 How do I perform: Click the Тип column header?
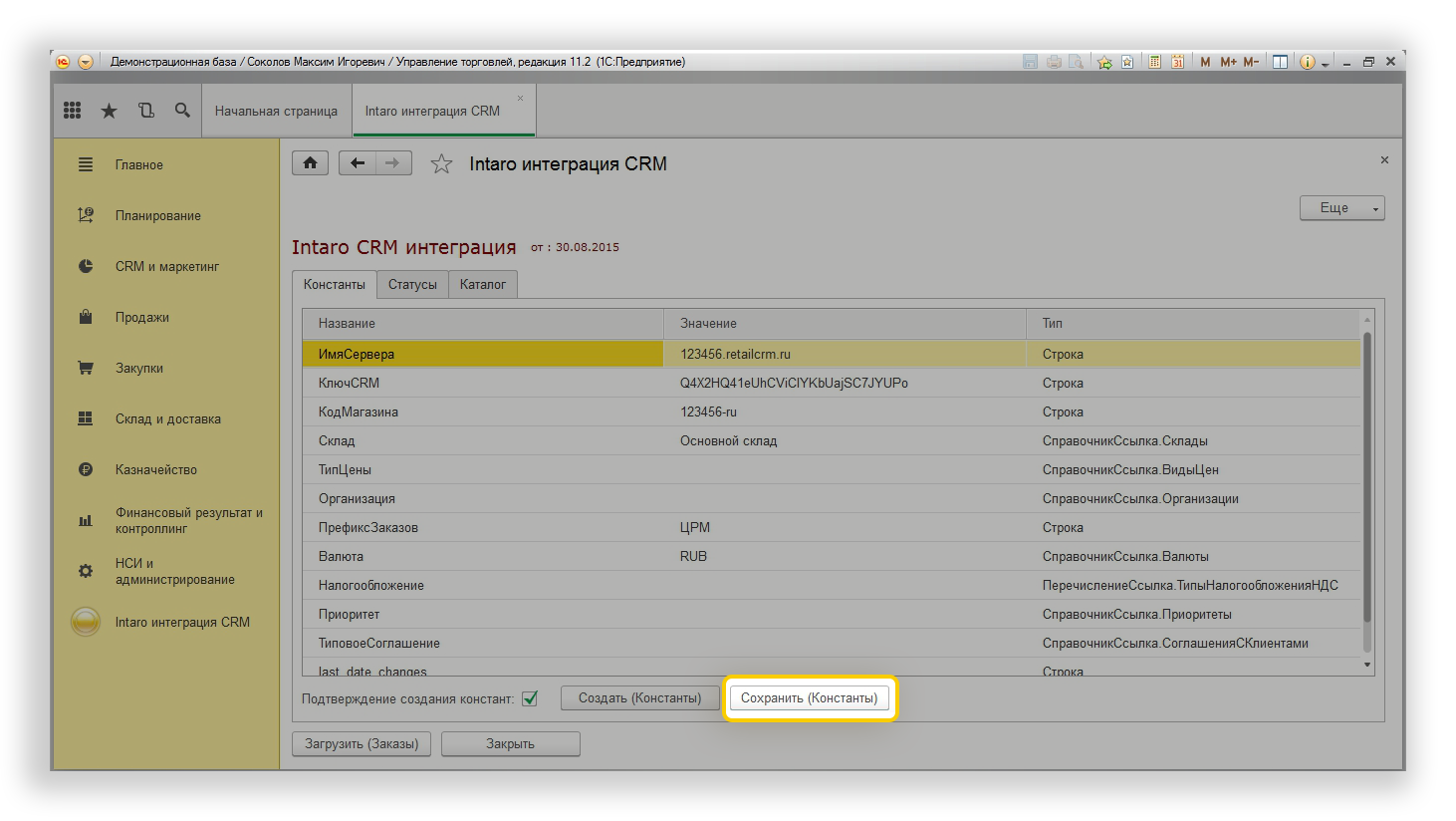[1193, 323]
